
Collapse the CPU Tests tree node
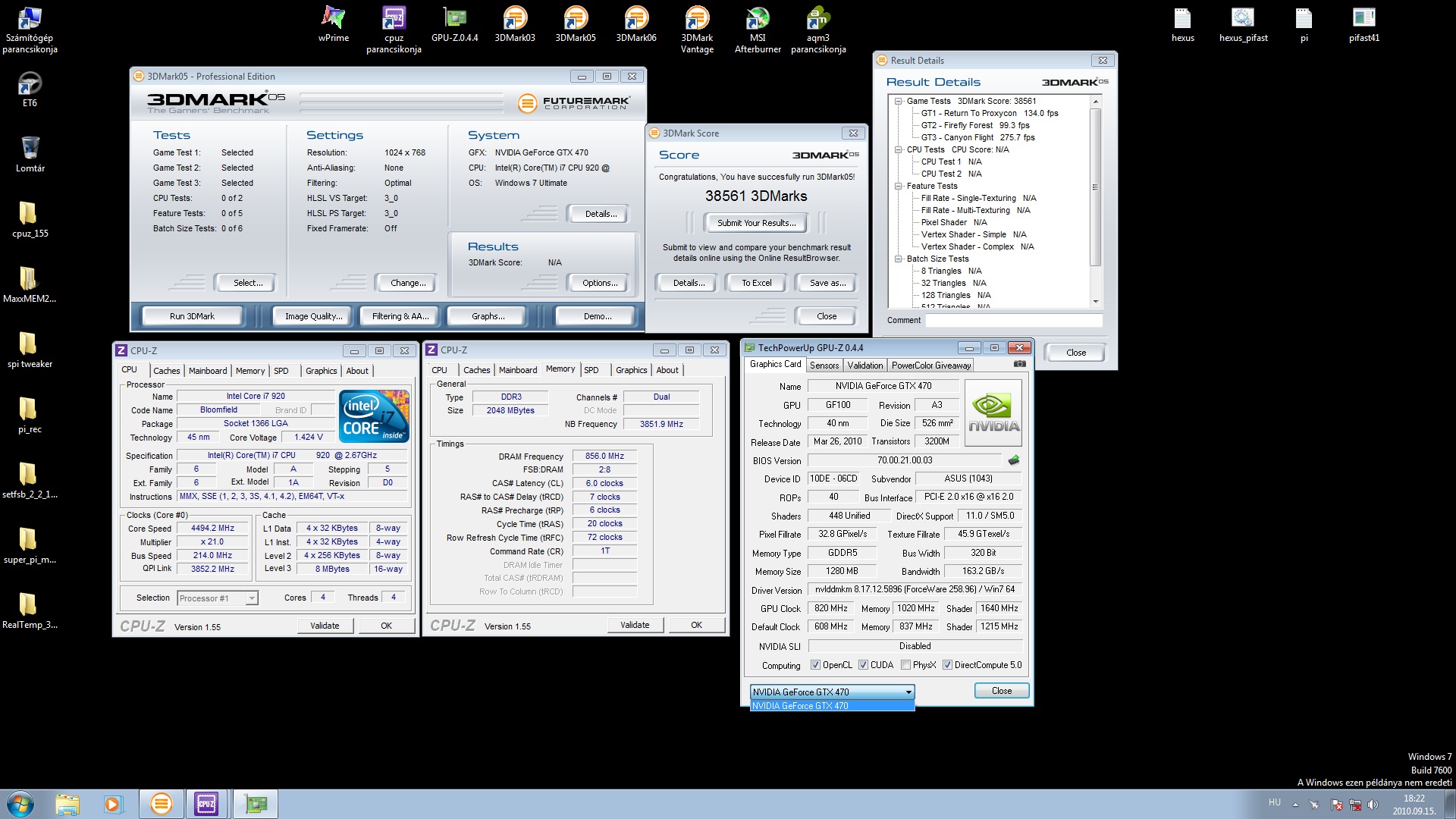click(898, 149)
